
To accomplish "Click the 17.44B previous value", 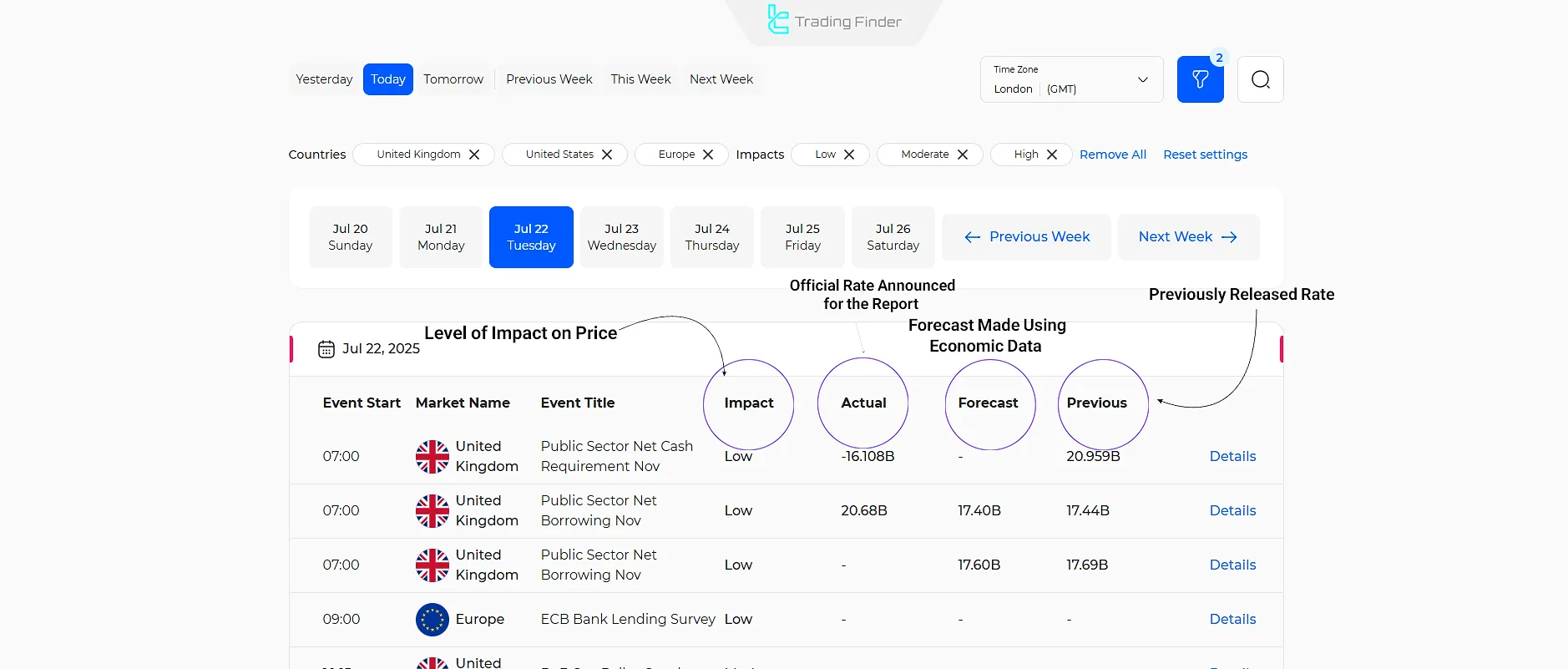I will pos(1088,510).
